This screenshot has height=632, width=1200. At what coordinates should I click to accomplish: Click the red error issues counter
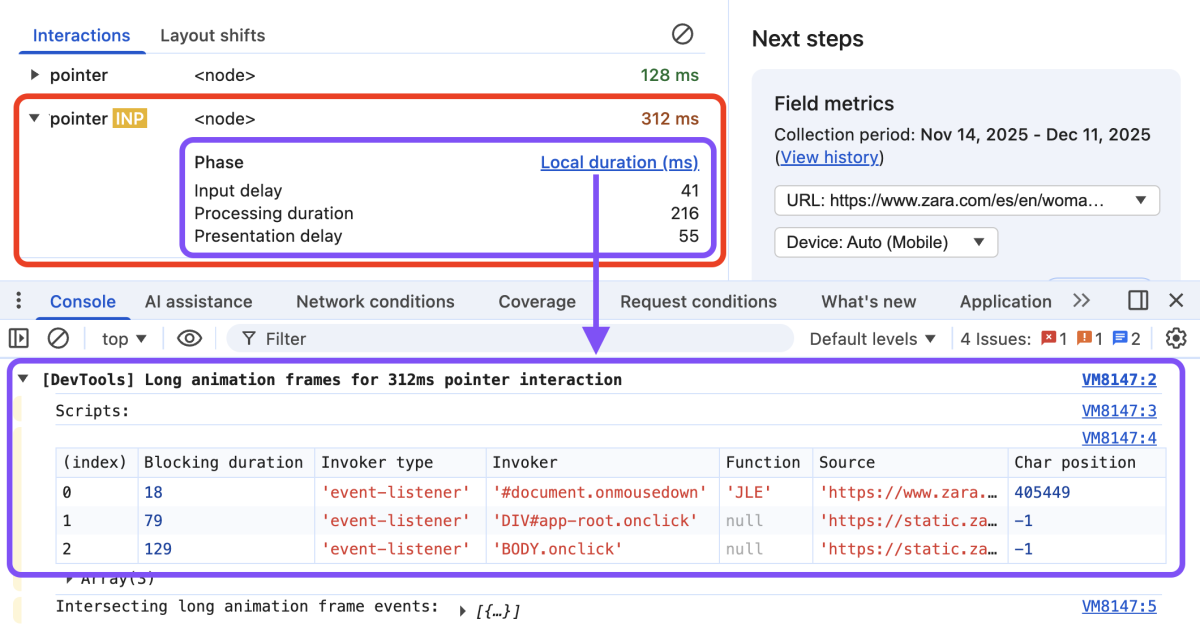(x=1052, y=338)
